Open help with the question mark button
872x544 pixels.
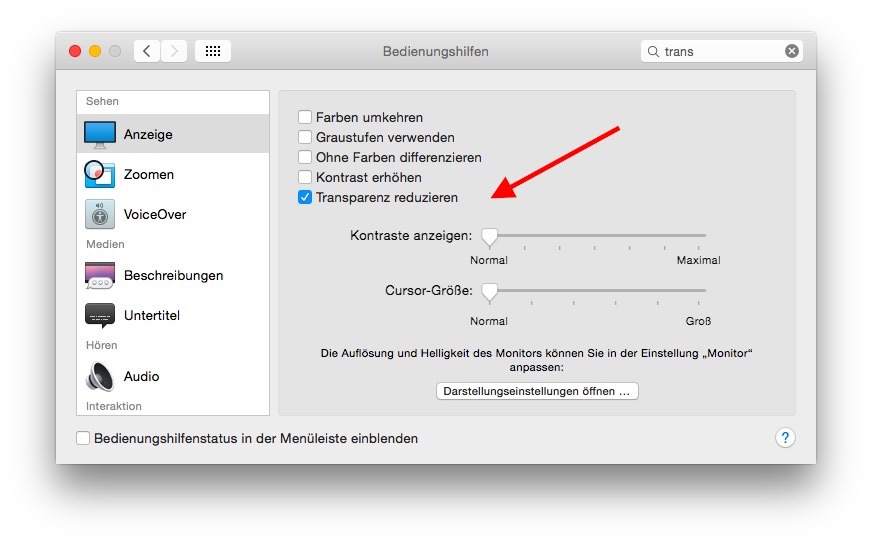tap(785, 438)
